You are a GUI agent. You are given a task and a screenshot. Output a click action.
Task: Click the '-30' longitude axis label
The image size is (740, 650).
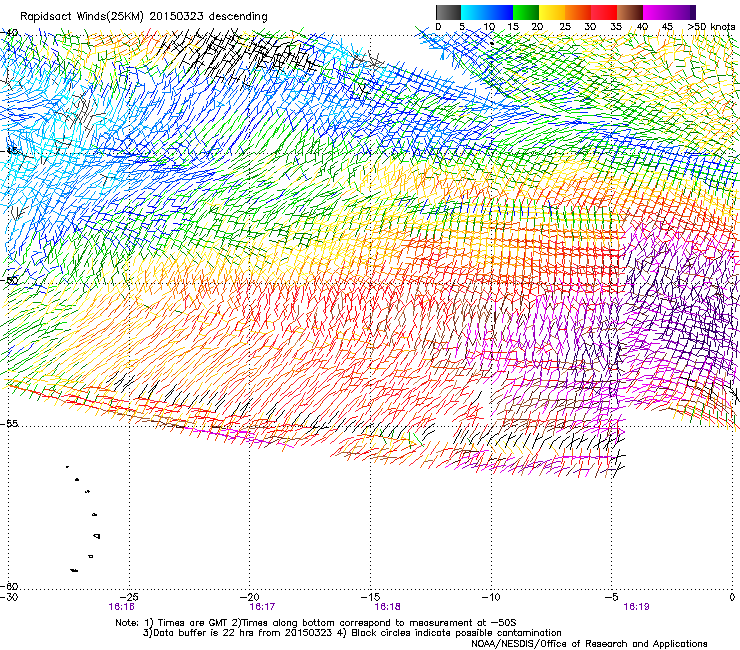point(8,597)
